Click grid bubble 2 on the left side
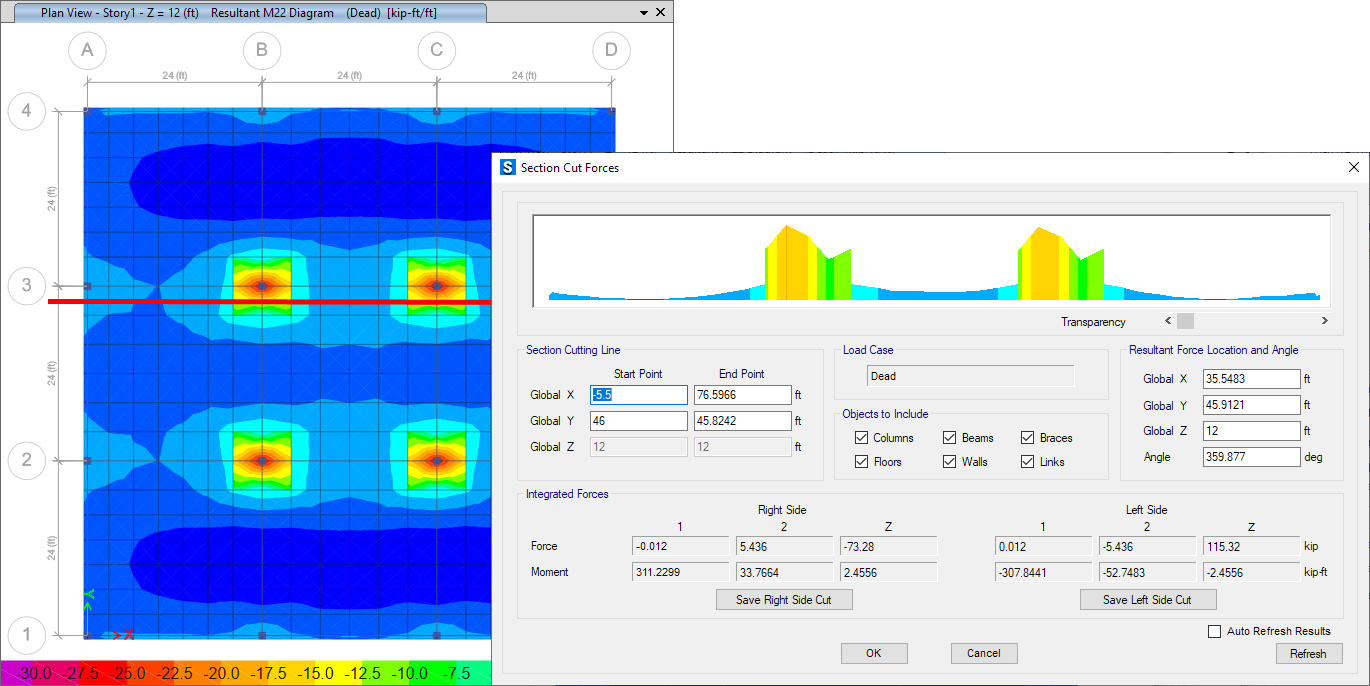The image size is (1370, 686). [26, 461]
